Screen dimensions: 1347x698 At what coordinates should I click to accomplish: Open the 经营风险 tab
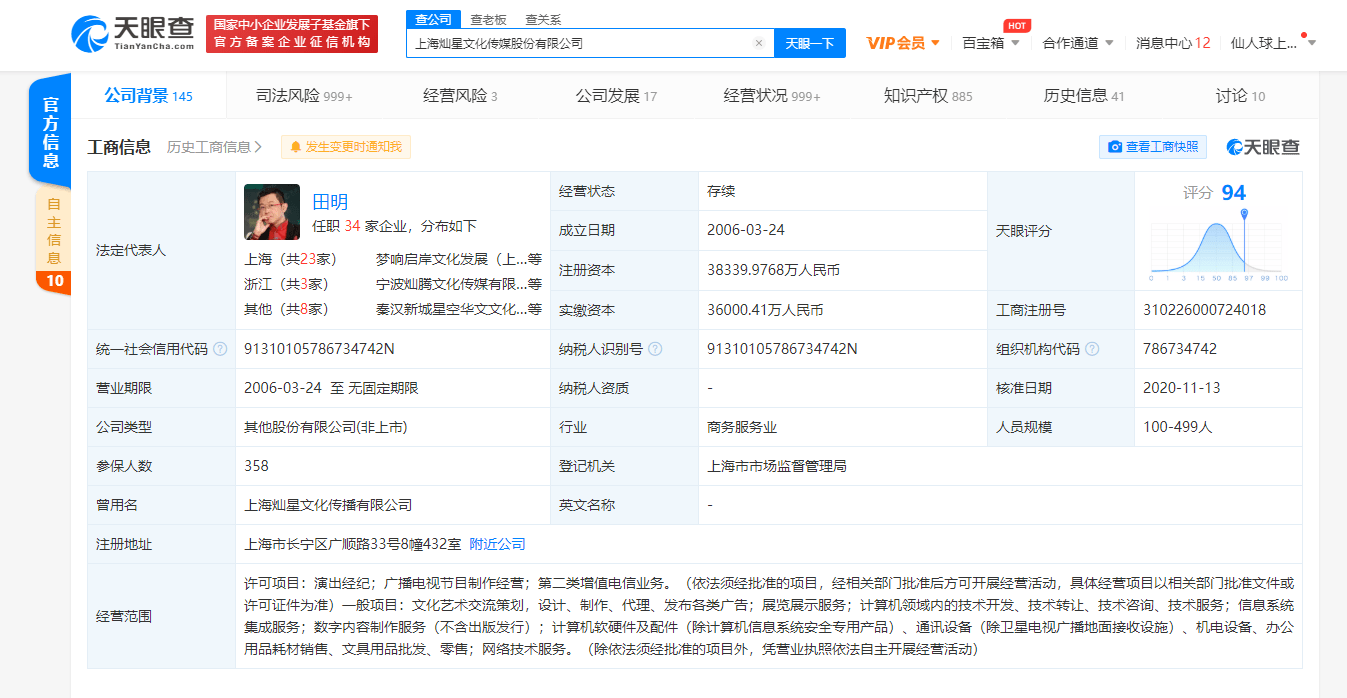pyautogui.click(x=460, y=96)
